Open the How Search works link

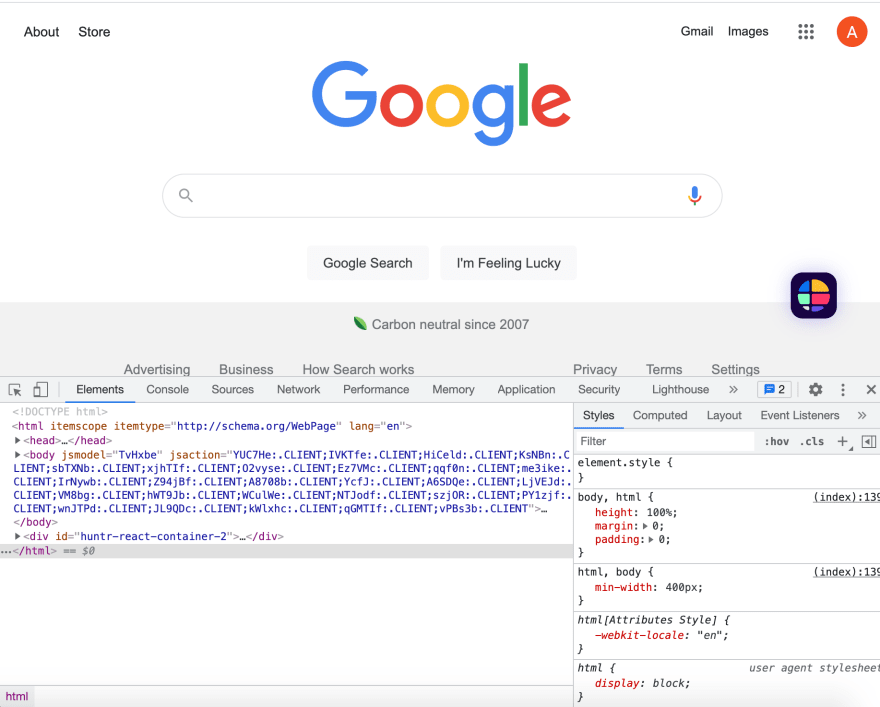coord(358,369)
